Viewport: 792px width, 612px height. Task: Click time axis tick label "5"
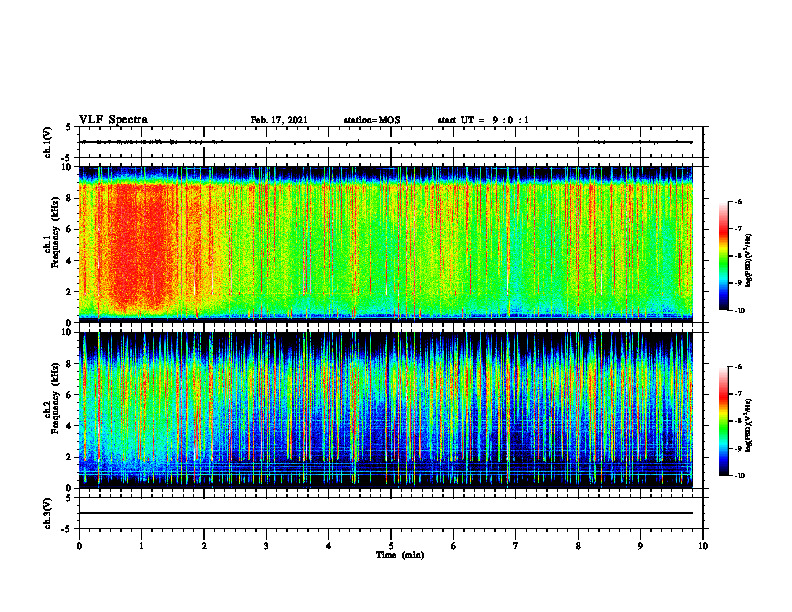pos(391,546)
